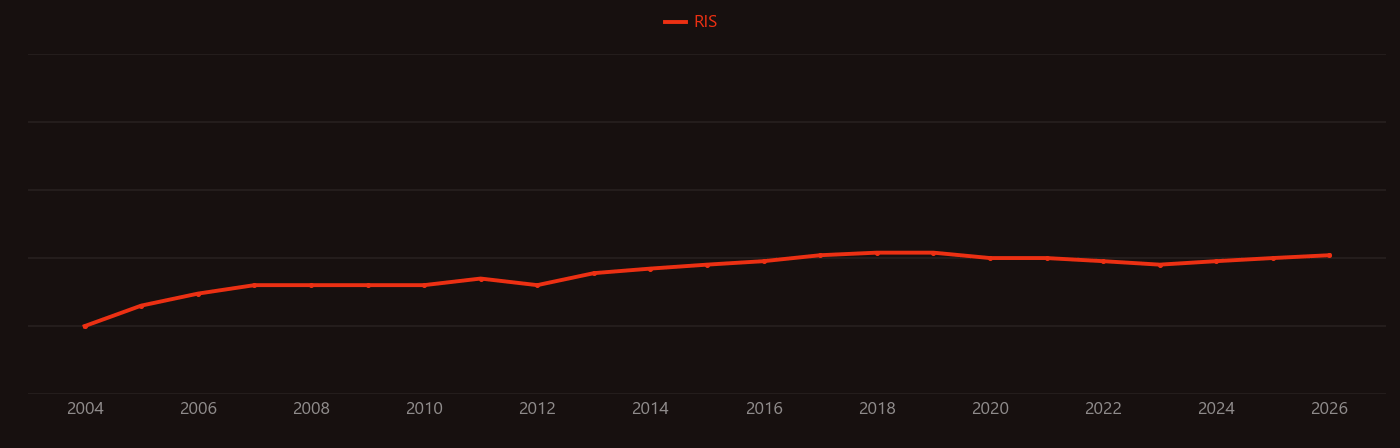Click the 2022 axis label

1103,409
